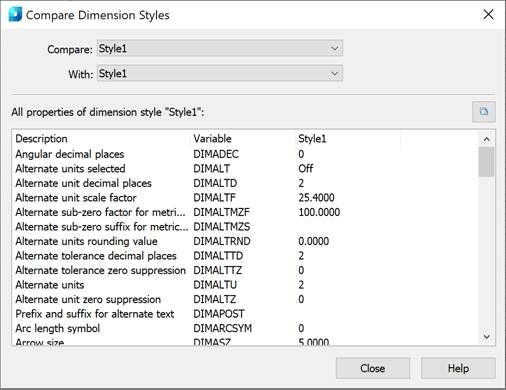The width and height of the screenshot is (506, 390).
Task: Open the With style dropdown
Action: pyautogui.click(x=220, y=74)
